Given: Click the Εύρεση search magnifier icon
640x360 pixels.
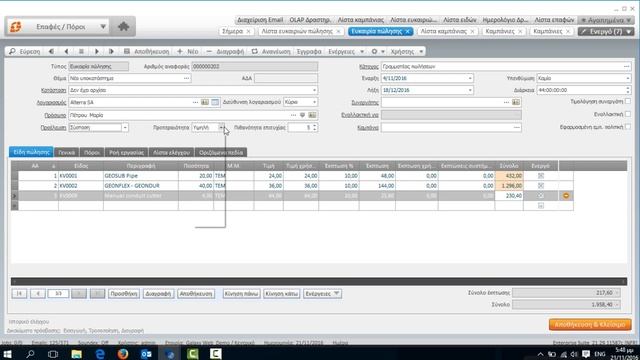Looking at the screenshot, I should 12,51.
